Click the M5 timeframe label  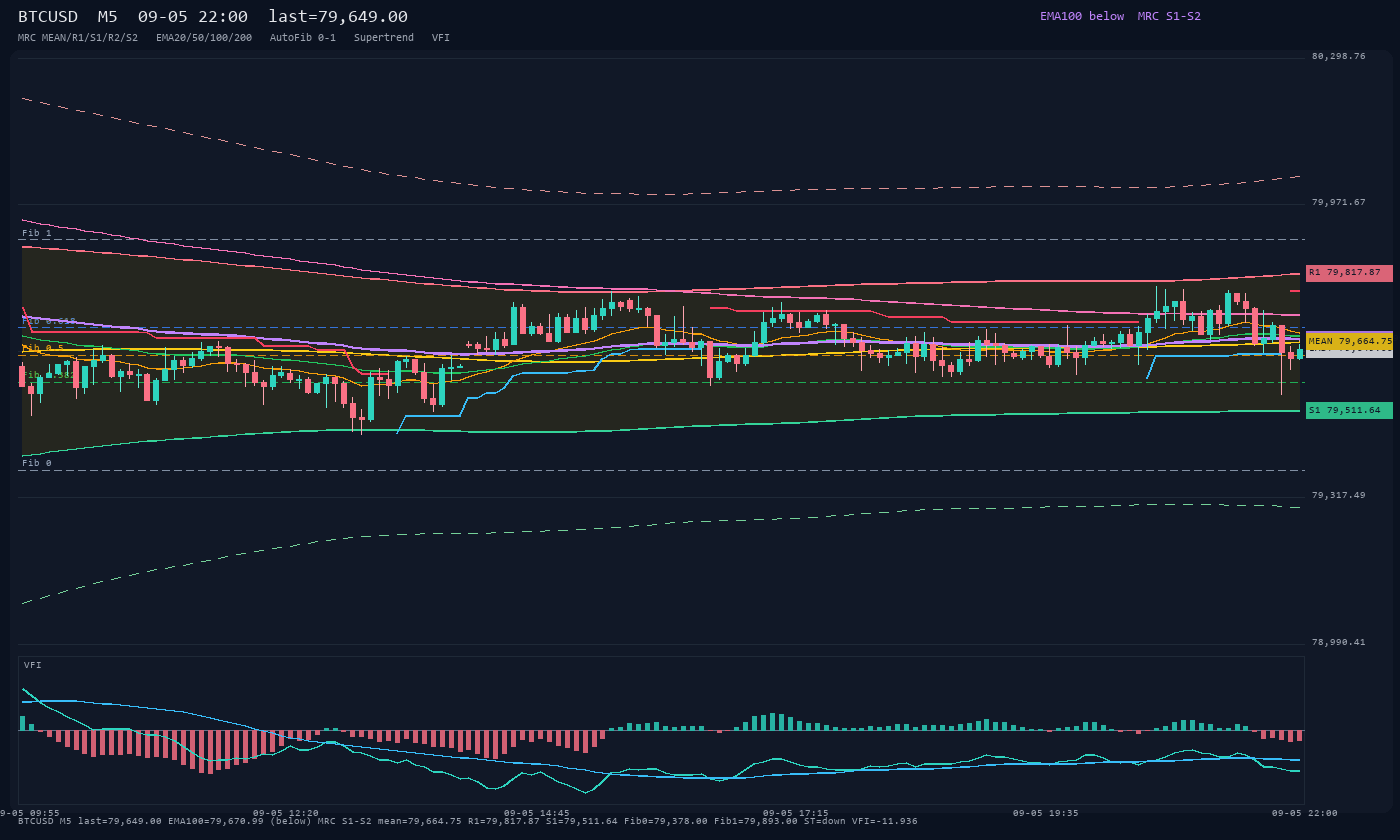point(108,17)
